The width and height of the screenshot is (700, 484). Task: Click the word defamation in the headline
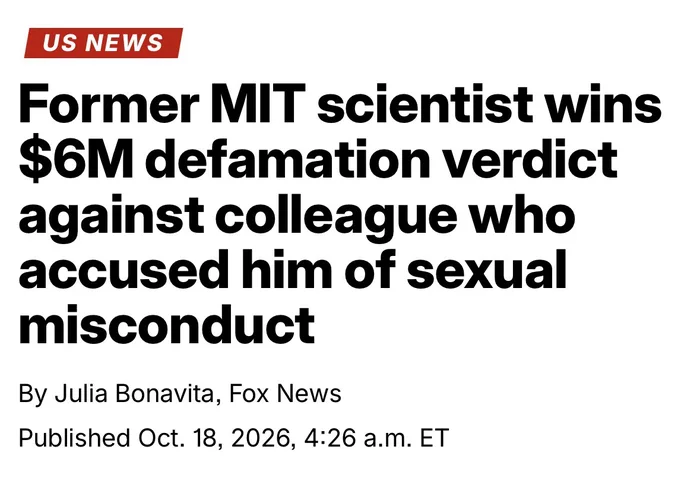[288, 159]
